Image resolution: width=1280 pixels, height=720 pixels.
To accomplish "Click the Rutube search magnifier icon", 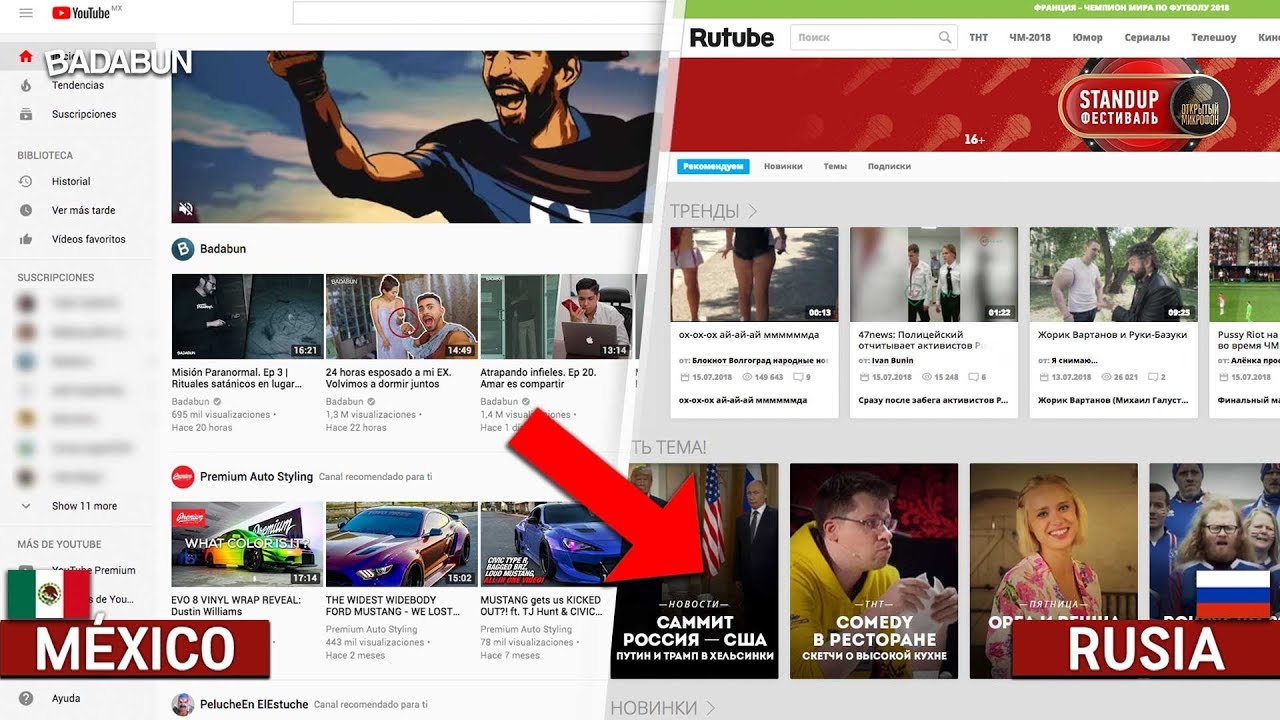I will [x=945, y=38].
